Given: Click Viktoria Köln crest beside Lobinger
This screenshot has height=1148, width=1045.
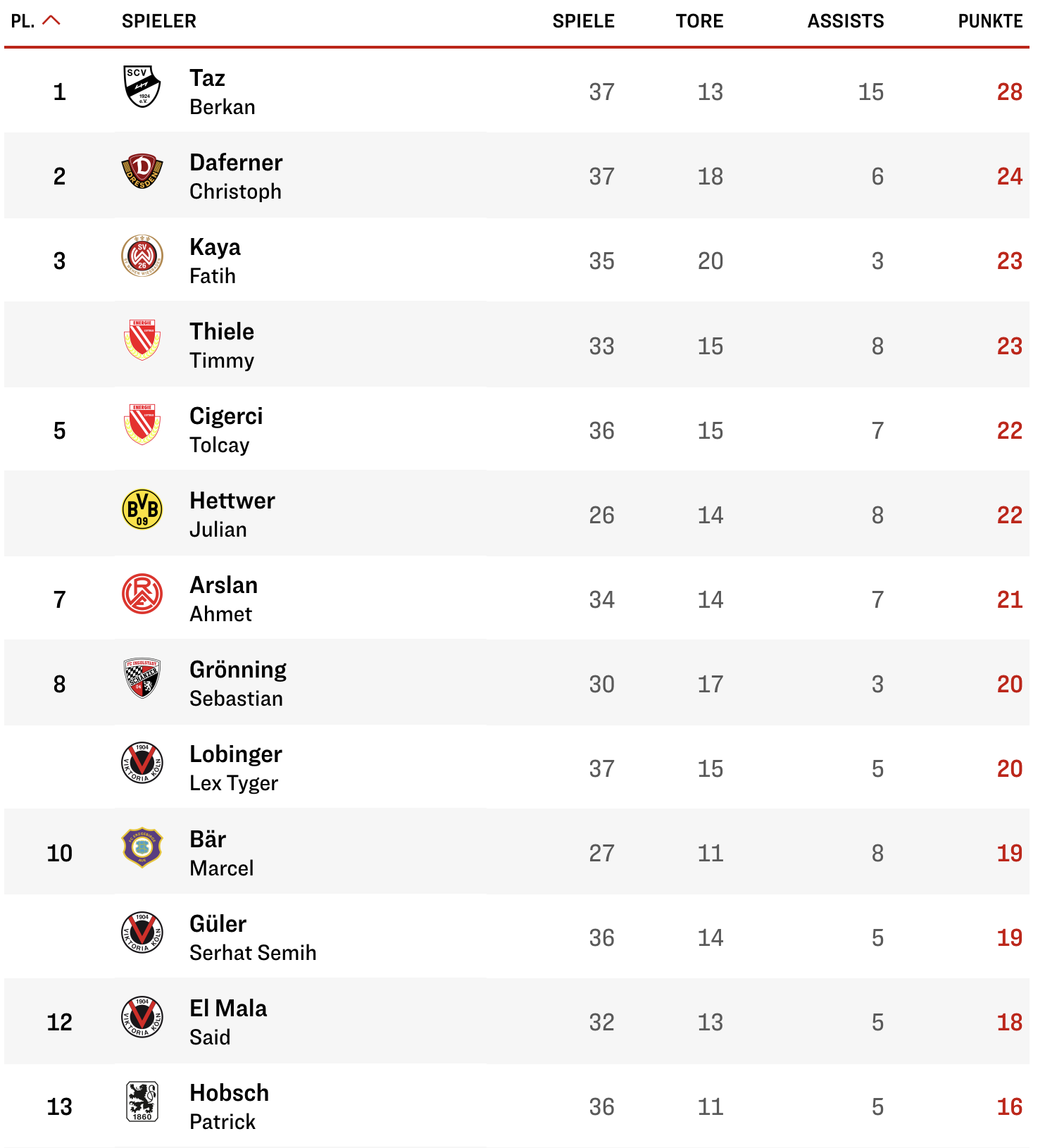Looking at the screenshot, I should (x=142, y=763).
